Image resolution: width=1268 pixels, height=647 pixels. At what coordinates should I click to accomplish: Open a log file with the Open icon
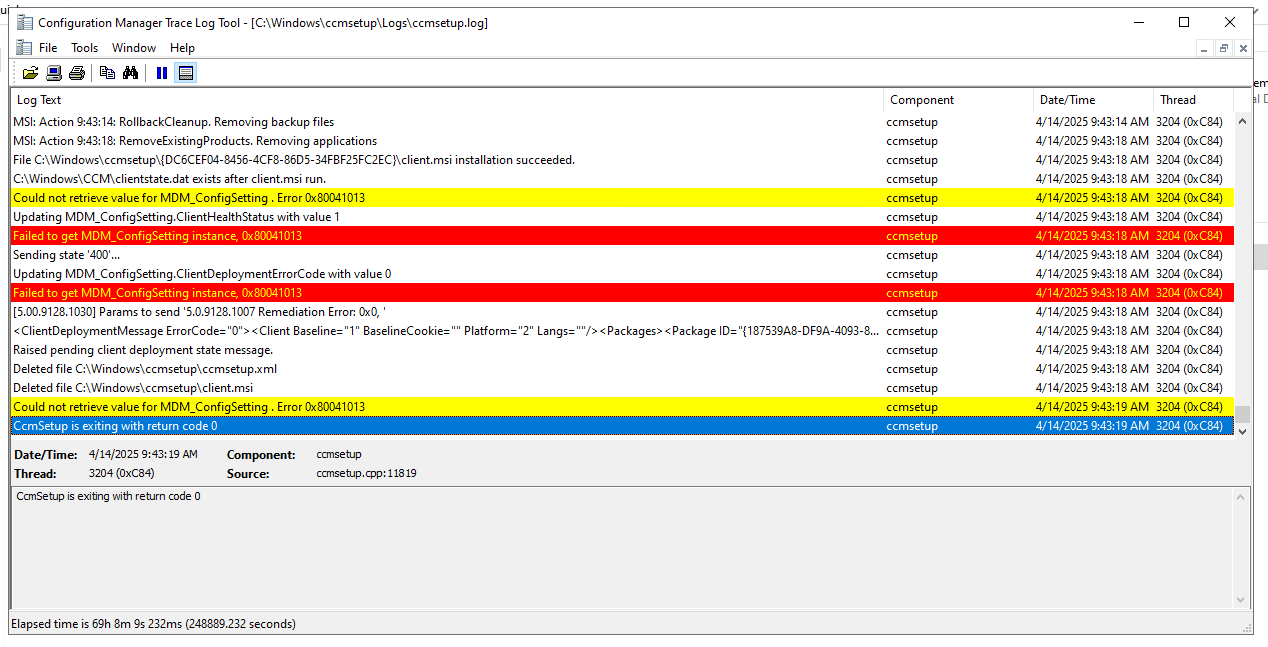coord(30,72)
